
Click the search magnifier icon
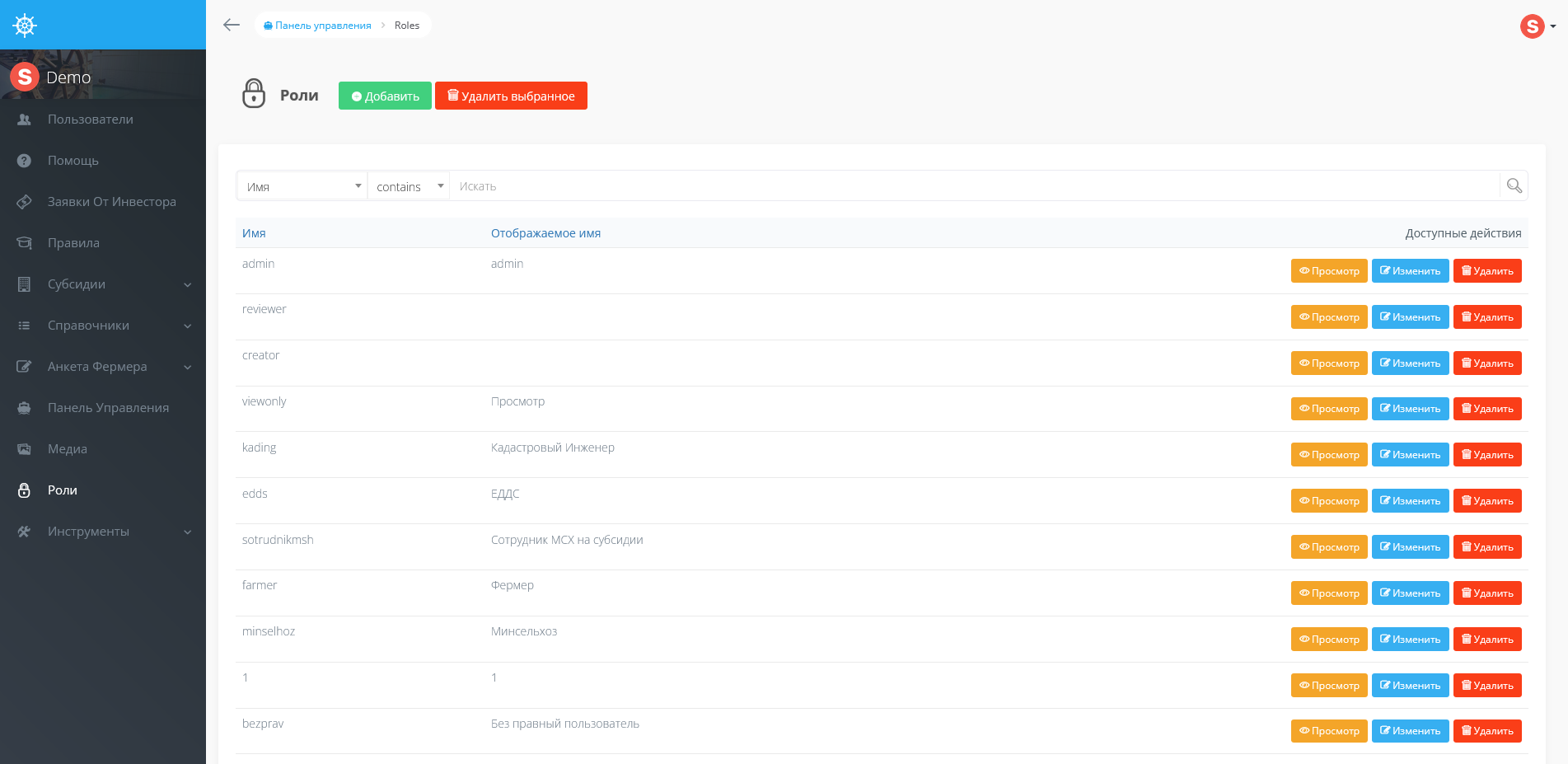1514,185
